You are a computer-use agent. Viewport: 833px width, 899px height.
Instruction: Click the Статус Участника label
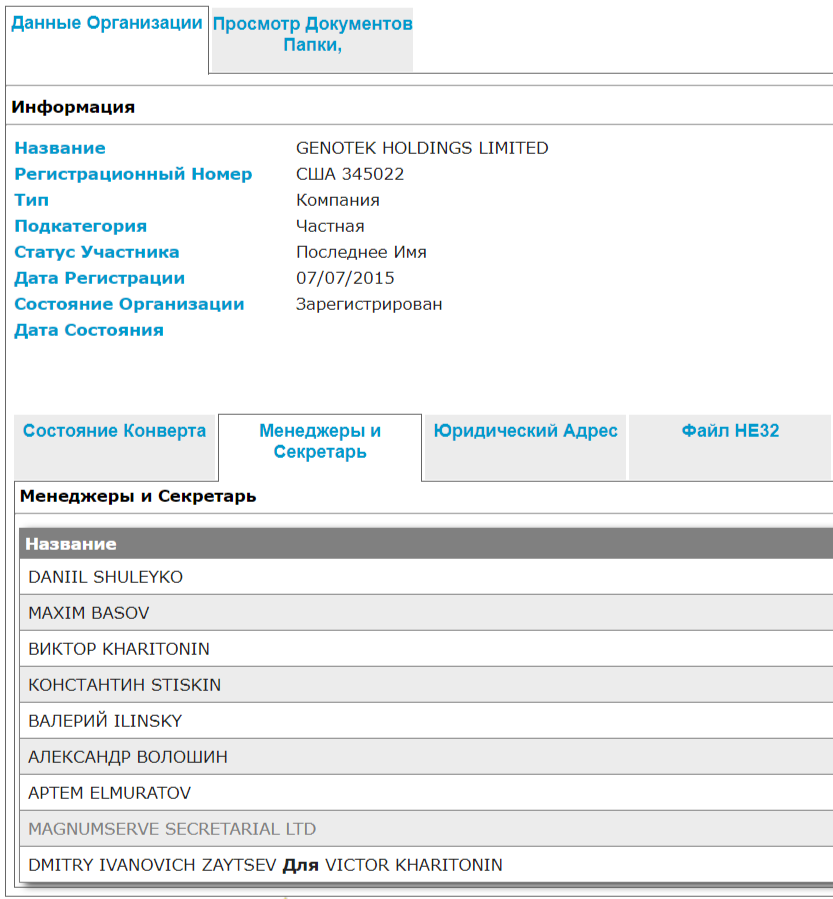pos(97,252)
